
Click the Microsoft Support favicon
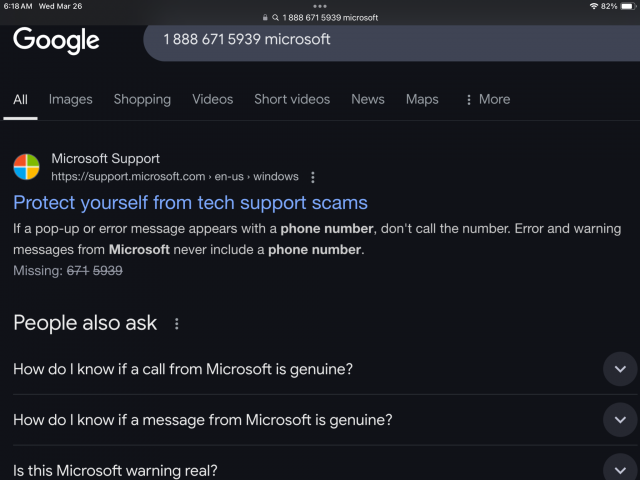pos(26,167)
